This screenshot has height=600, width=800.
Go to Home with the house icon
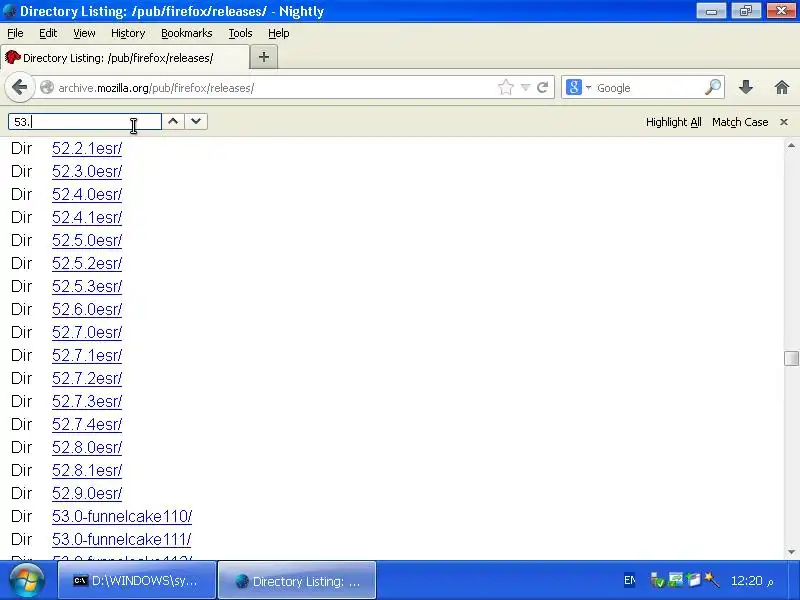782,88
